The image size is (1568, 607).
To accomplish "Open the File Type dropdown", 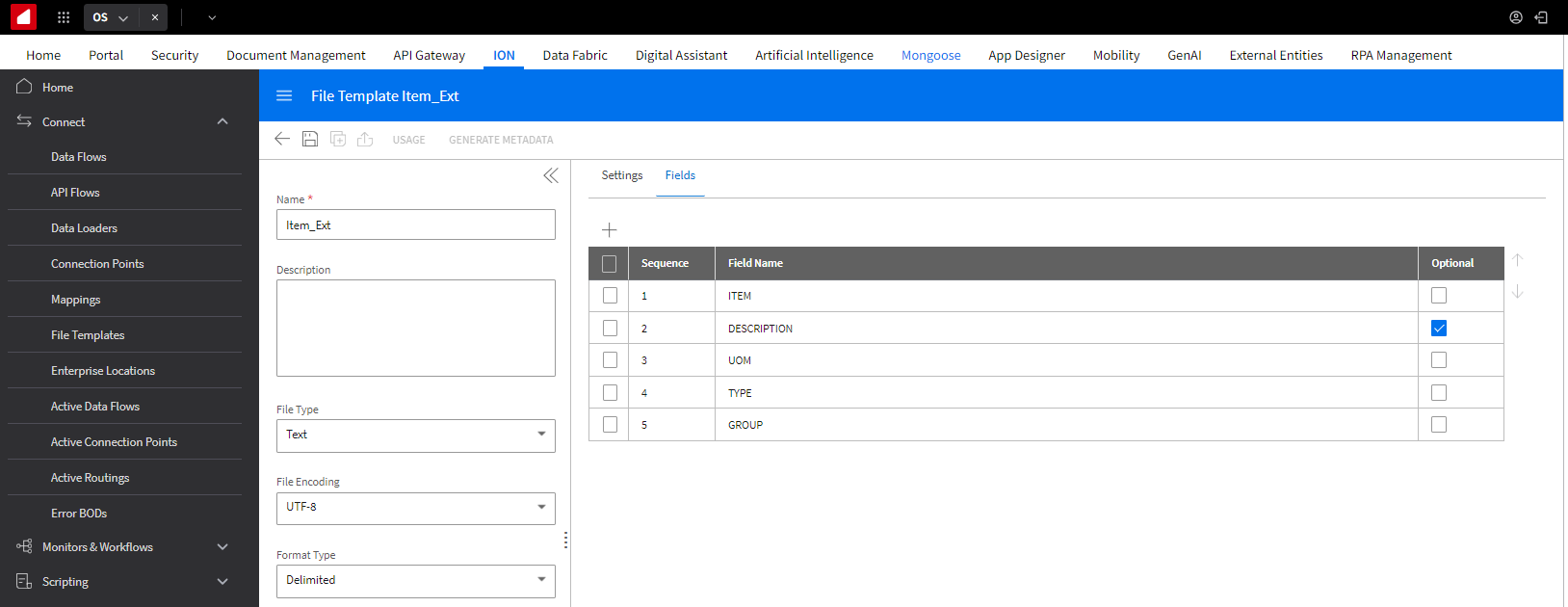I will (x=415, y=435).
